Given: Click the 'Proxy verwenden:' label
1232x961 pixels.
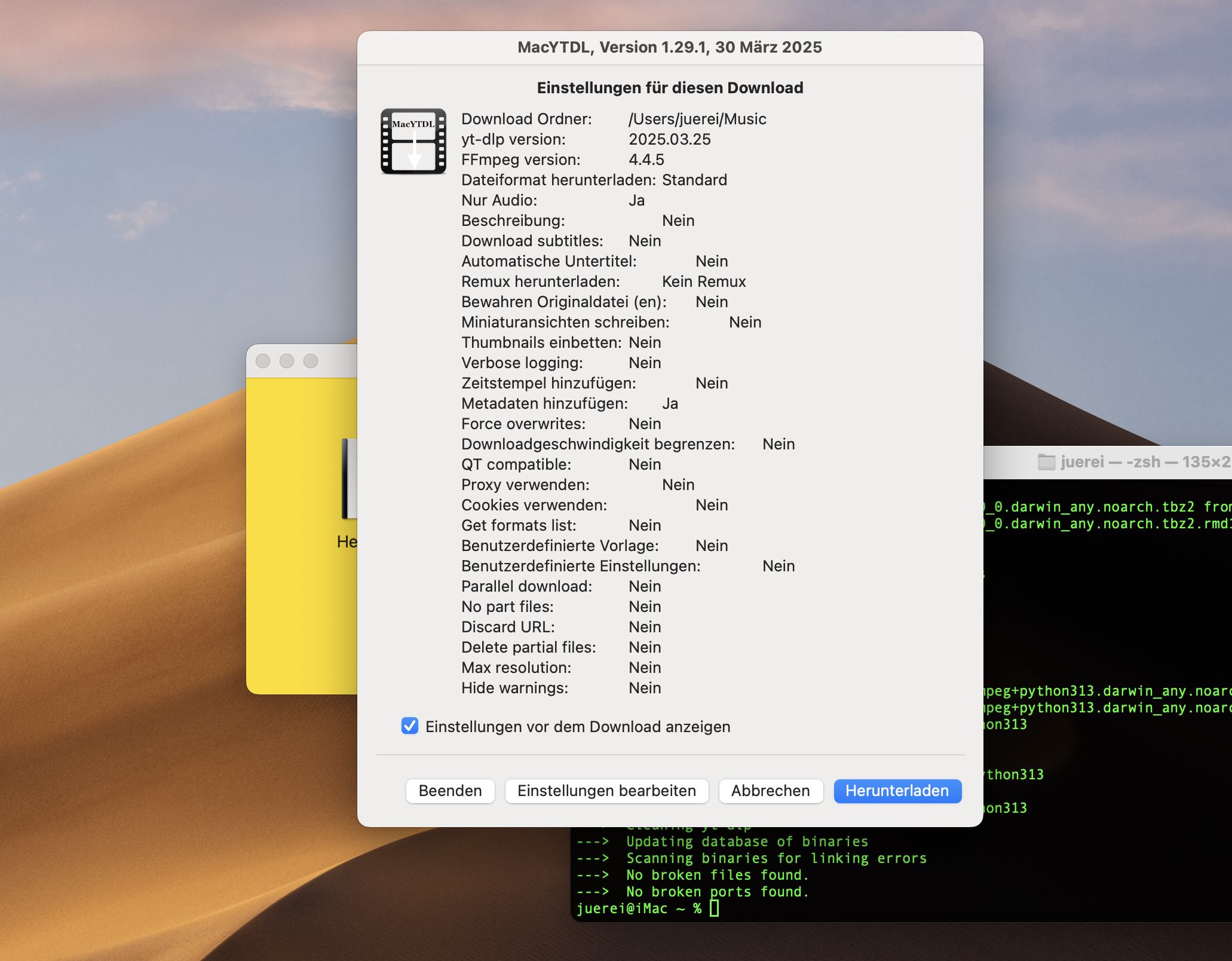Looking at the screenshot, I should click(x=525, y=485).
